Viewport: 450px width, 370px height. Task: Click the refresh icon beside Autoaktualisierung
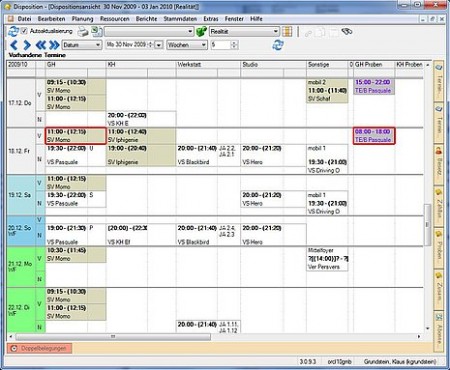(x=13, y=32)
